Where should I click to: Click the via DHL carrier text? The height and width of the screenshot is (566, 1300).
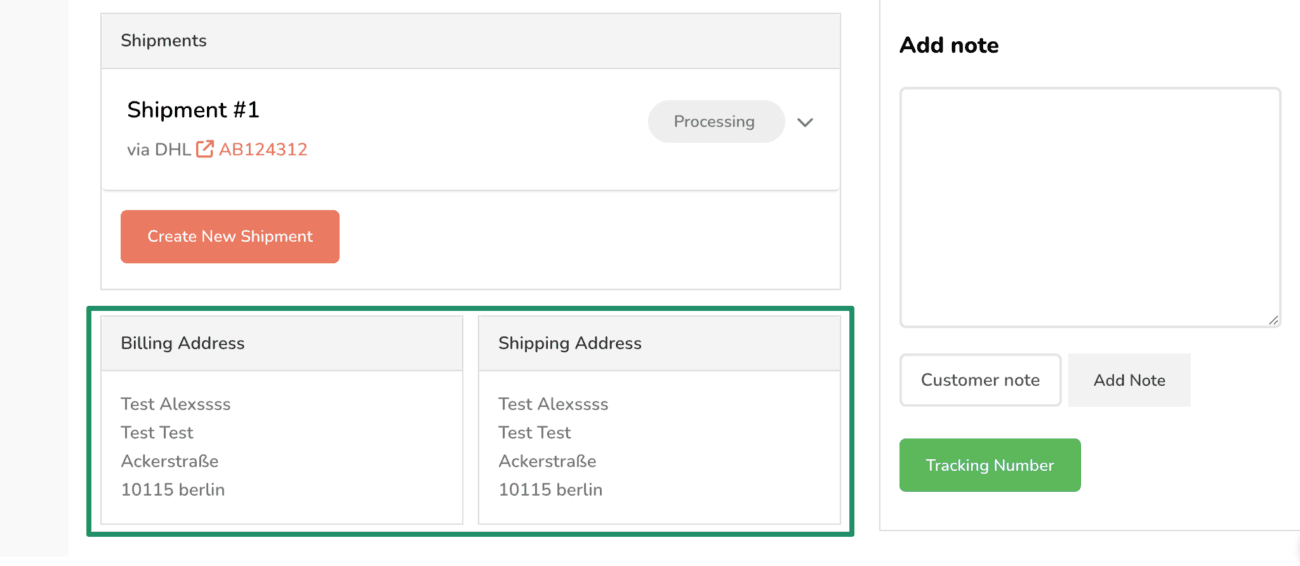pos(159,149)
